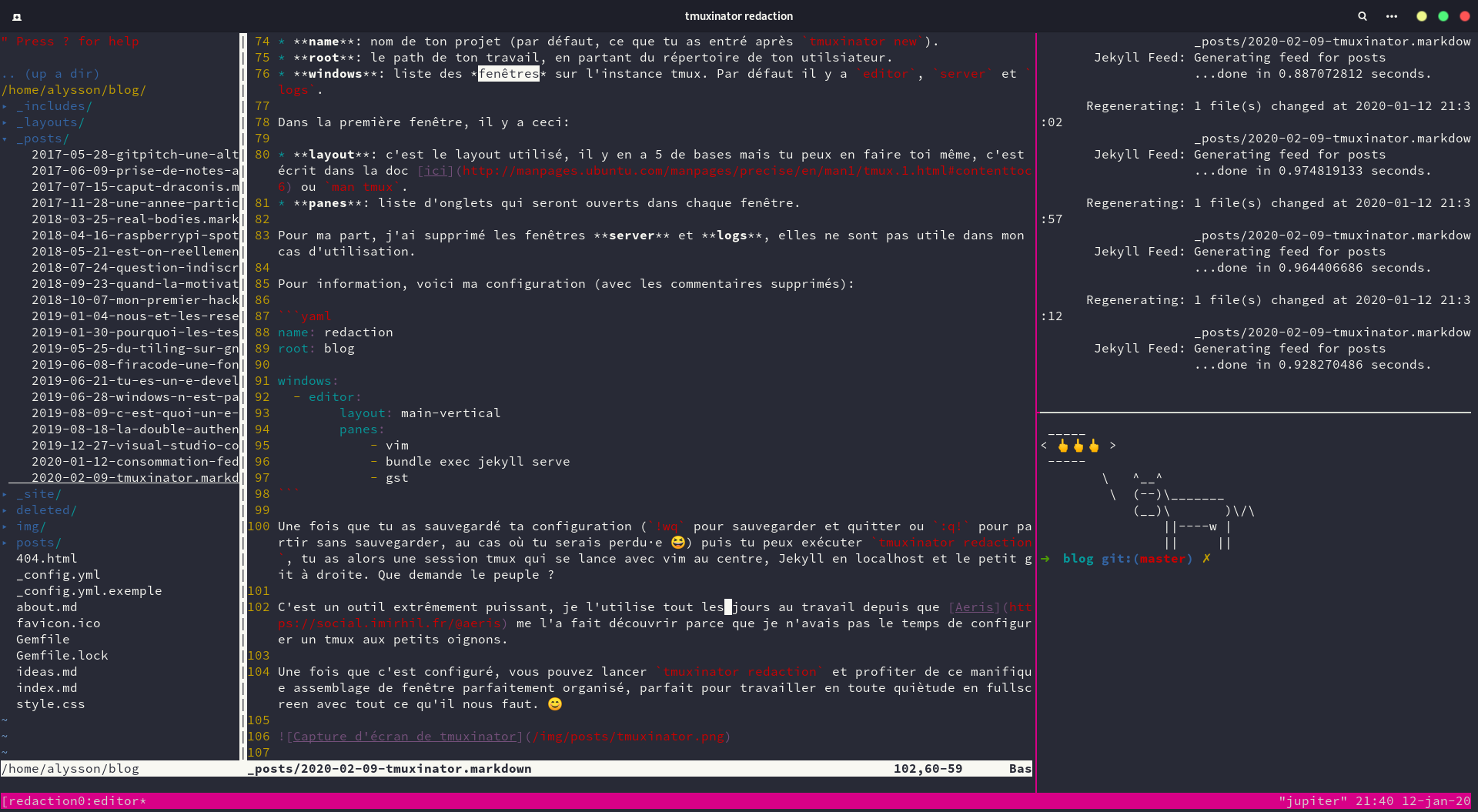Image resolution: width=1478 pixels, height=812 pixels.
Task: Click the yellow minimize window button
Action: 1422,16
